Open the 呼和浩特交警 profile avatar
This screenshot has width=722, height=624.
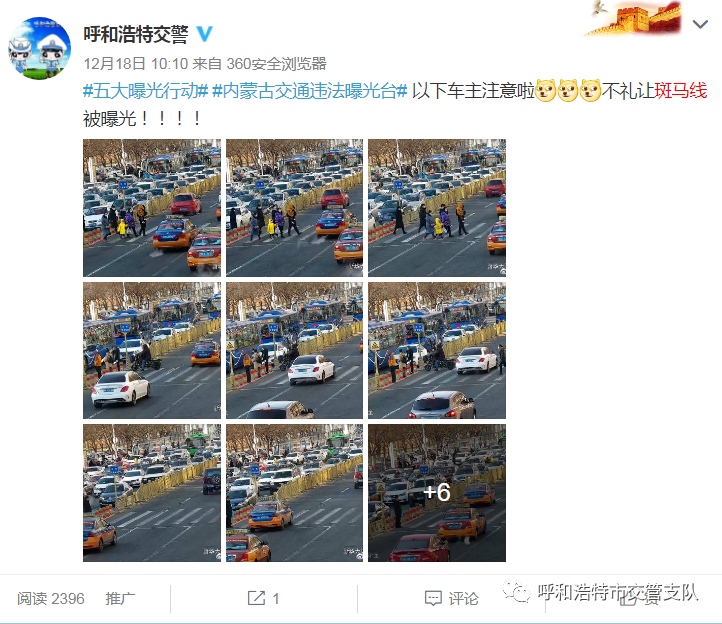[40, 48]
